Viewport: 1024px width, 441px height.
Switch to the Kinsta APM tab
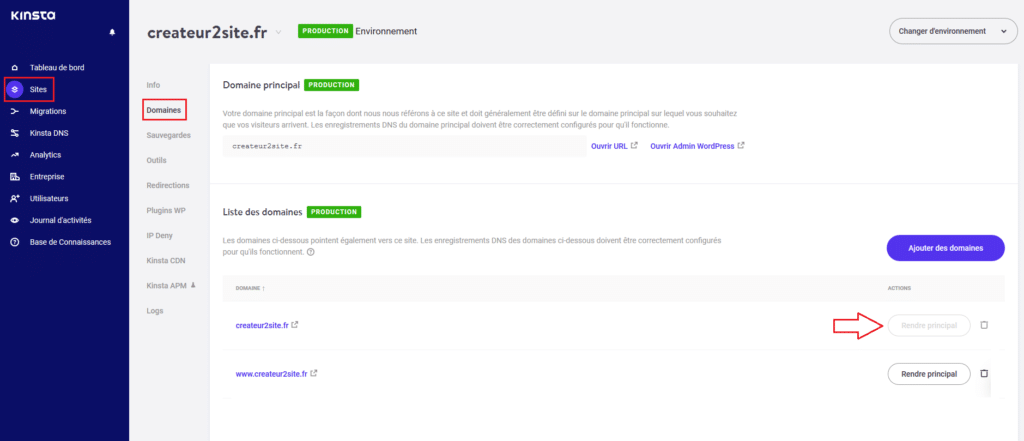click(x=167, y=285)
